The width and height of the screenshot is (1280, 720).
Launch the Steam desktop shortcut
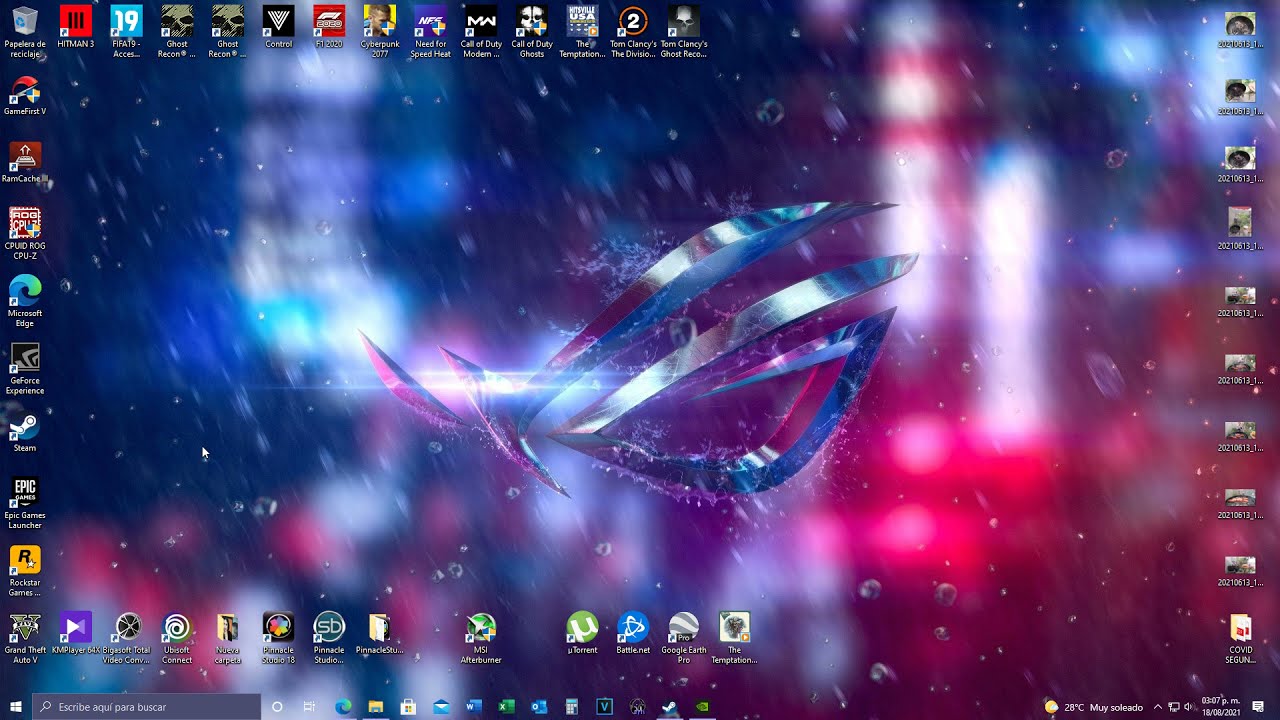[25, 432]
